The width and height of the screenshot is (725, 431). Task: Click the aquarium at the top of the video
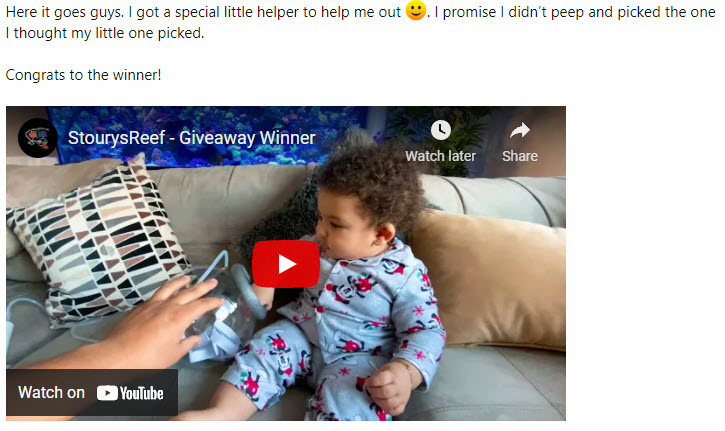208,136
